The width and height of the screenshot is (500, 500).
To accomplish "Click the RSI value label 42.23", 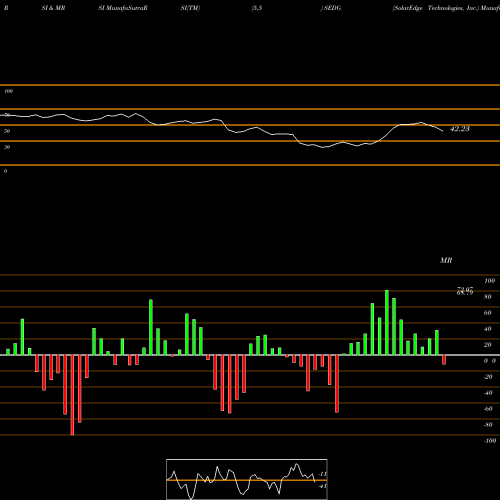I will pos(460,129).
